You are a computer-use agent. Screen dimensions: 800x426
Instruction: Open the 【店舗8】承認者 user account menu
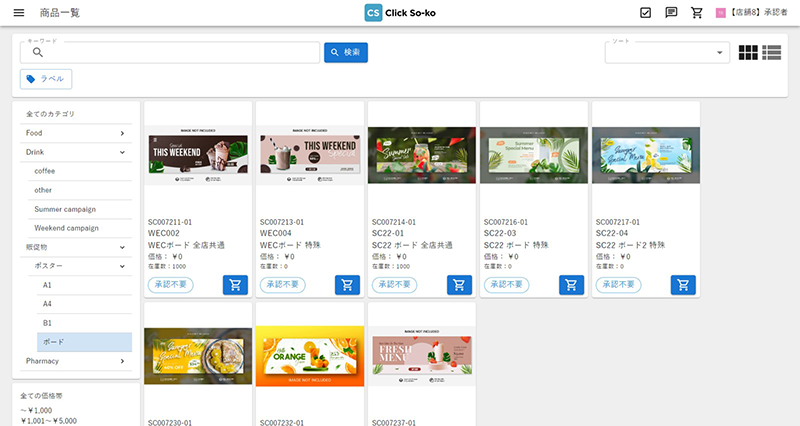point(752,13)
